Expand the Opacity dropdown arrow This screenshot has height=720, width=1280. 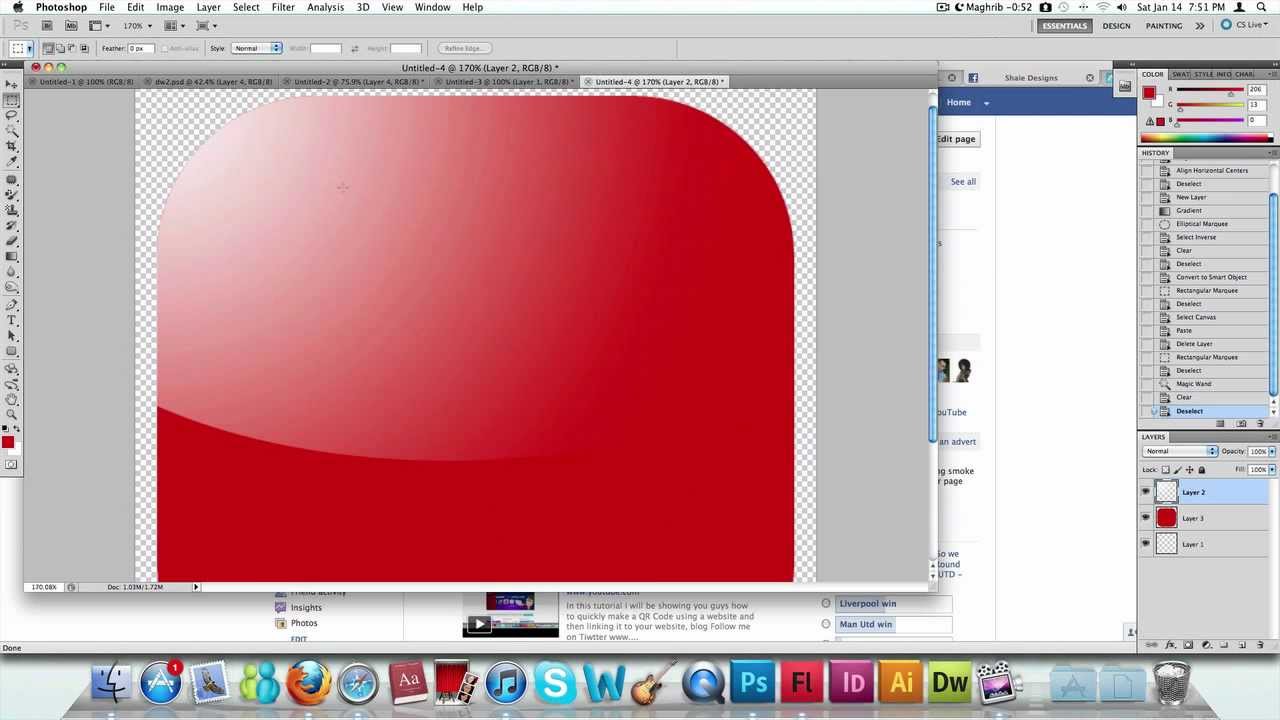(x=1272, y=451)
